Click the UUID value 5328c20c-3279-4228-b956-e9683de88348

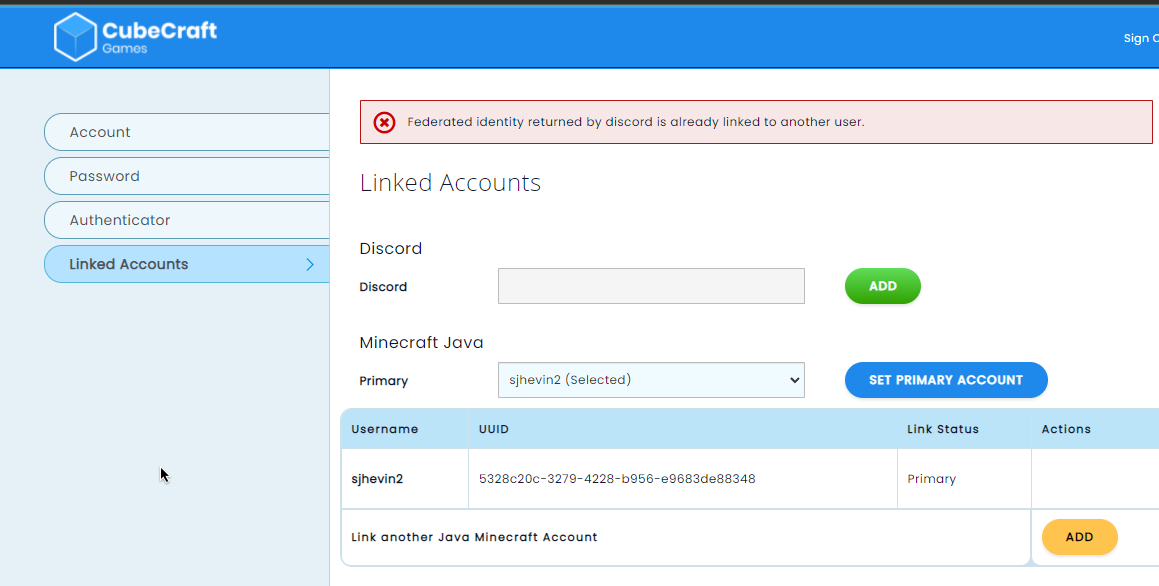click(x=617, y=479)
